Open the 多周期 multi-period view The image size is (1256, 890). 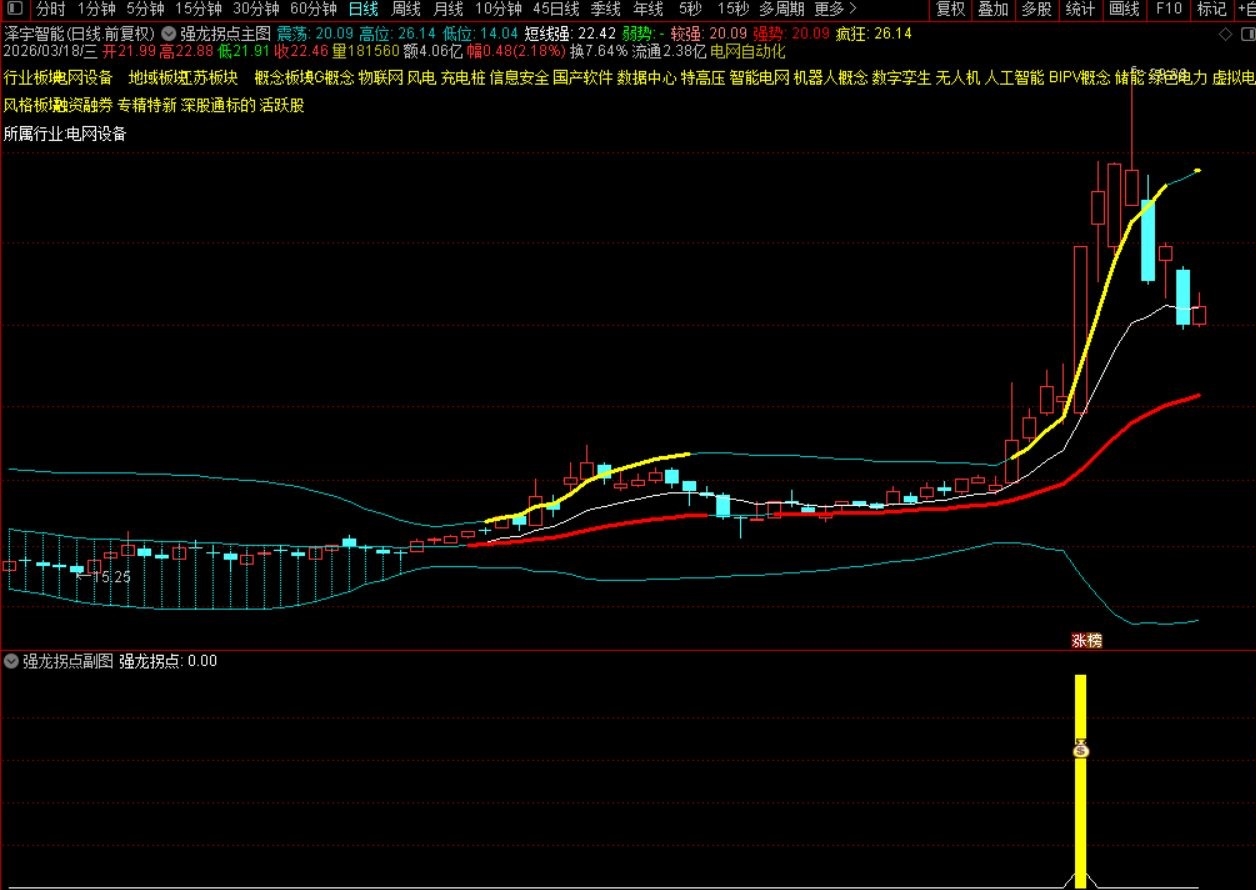(783, 9)
